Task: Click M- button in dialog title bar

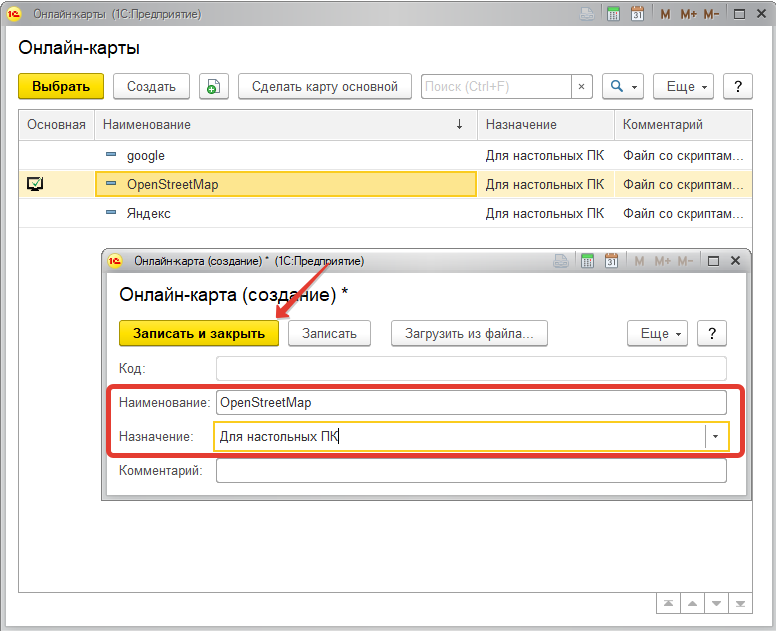Action: pyautogui.click(x=685, y=261)
